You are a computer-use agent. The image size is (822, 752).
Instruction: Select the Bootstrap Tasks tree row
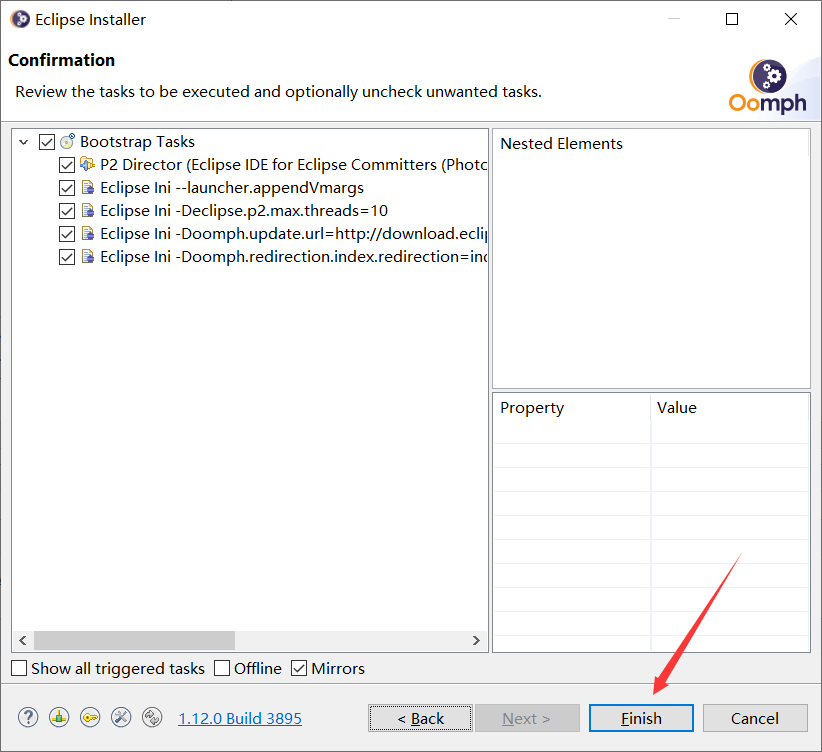[137, 142]
